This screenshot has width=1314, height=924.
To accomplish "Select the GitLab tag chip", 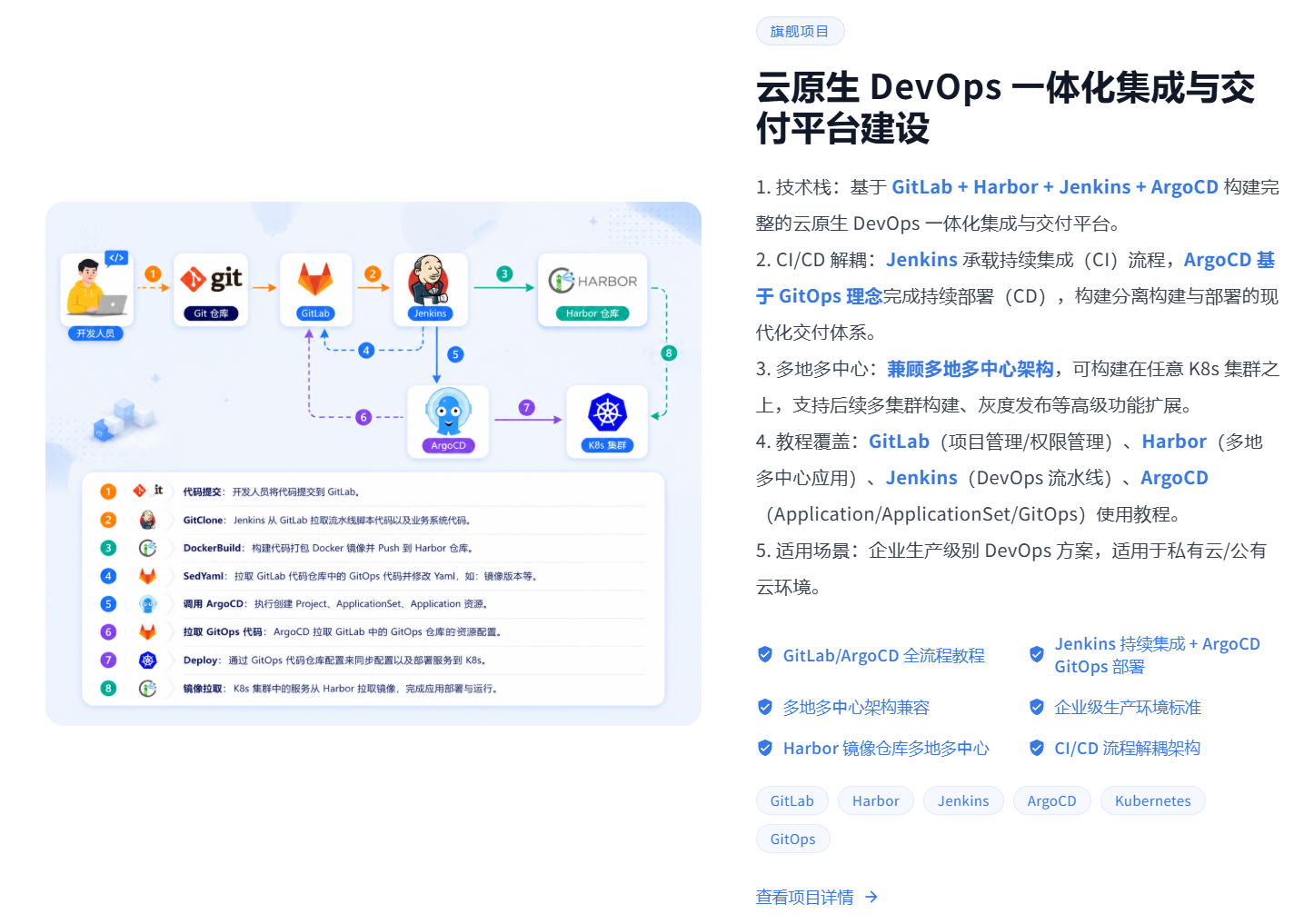I will coord(791,800).
